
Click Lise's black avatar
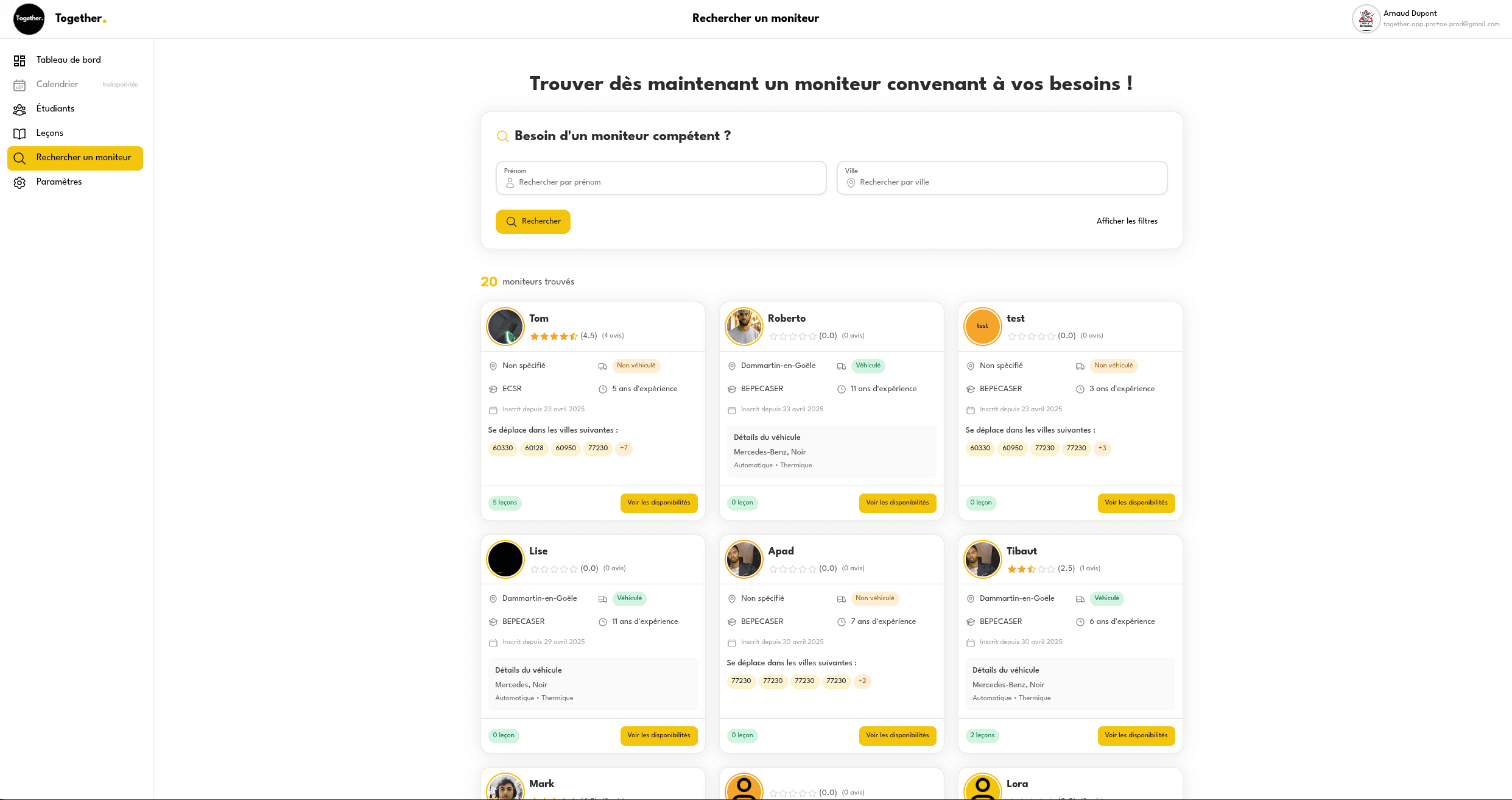click(505, 559)
